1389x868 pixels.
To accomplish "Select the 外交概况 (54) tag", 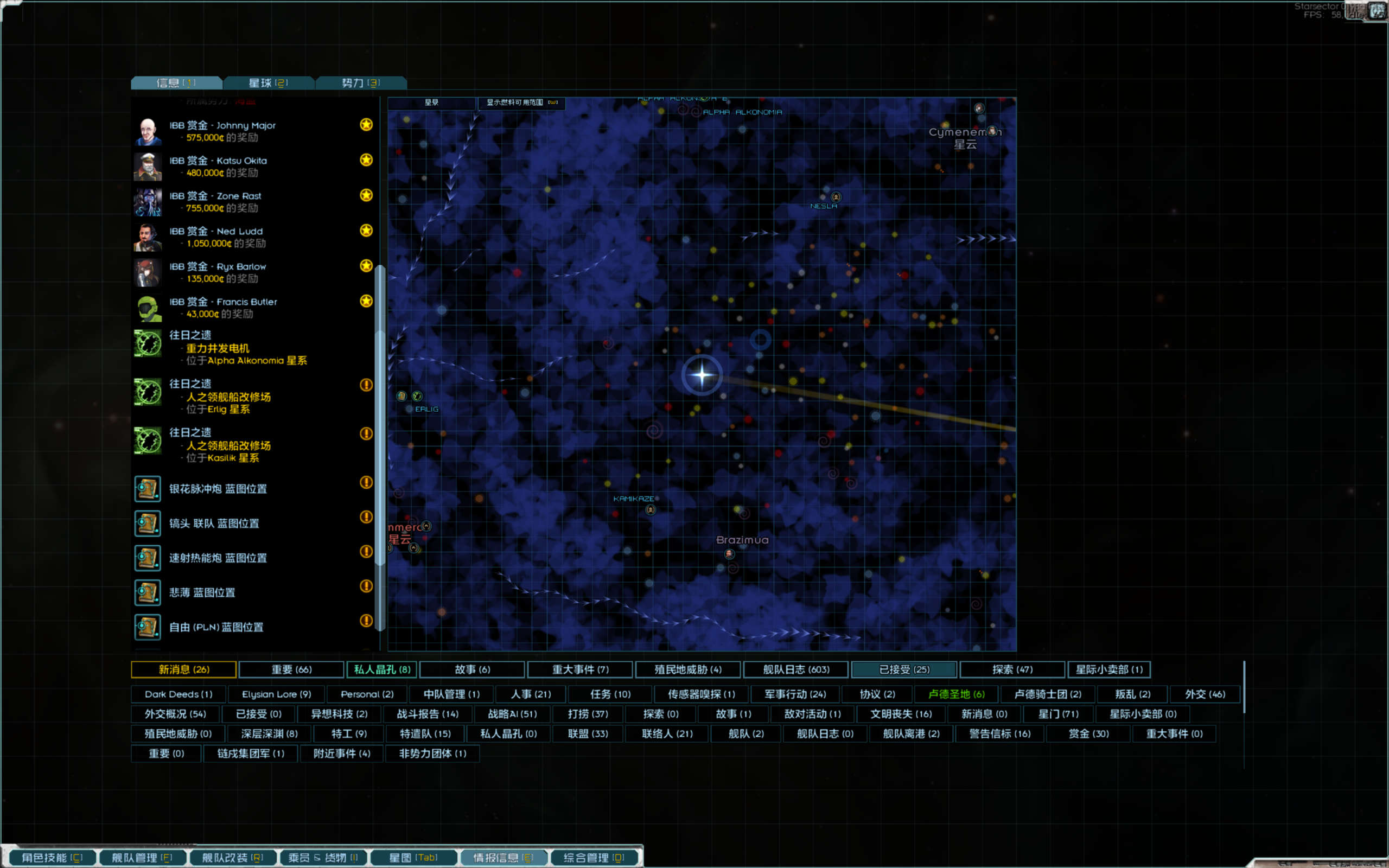I will pyautogui.click(x=175, y=714).
